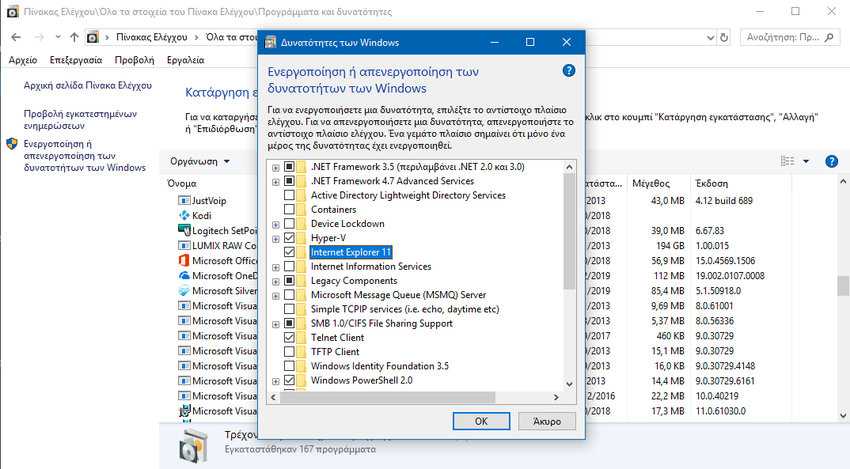Open the Επεξεργασία menu
This screenshot has width=850, height=469.
pyautogui.click(x=76, y=60)
